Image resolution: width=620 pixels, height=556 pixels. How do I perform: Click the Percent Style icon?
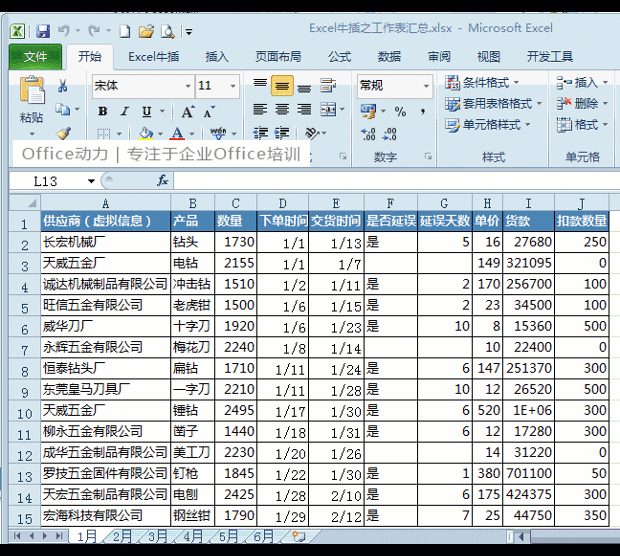pyautogui.click(x=400, y=112)
